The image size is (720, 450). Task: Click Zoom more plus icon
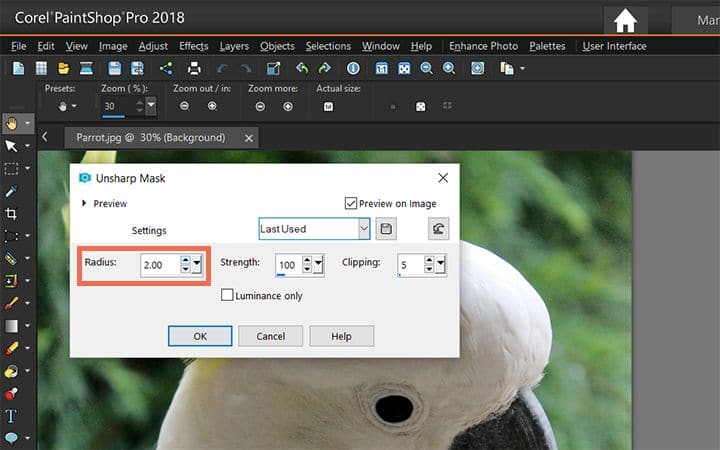click(288, 107)
